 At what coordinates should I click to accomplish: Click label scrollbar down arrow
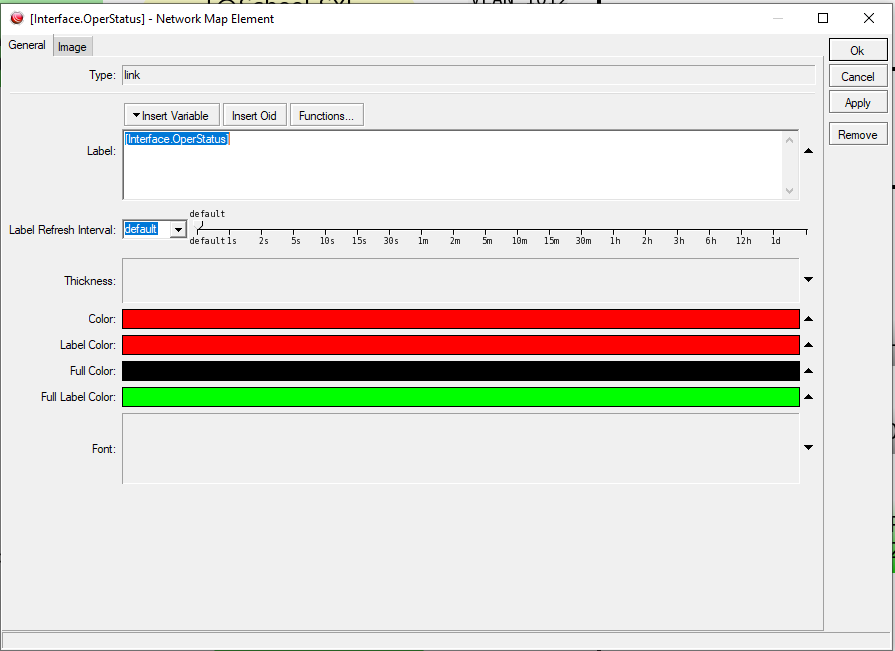pyautogui.click(x=789, y=191)
